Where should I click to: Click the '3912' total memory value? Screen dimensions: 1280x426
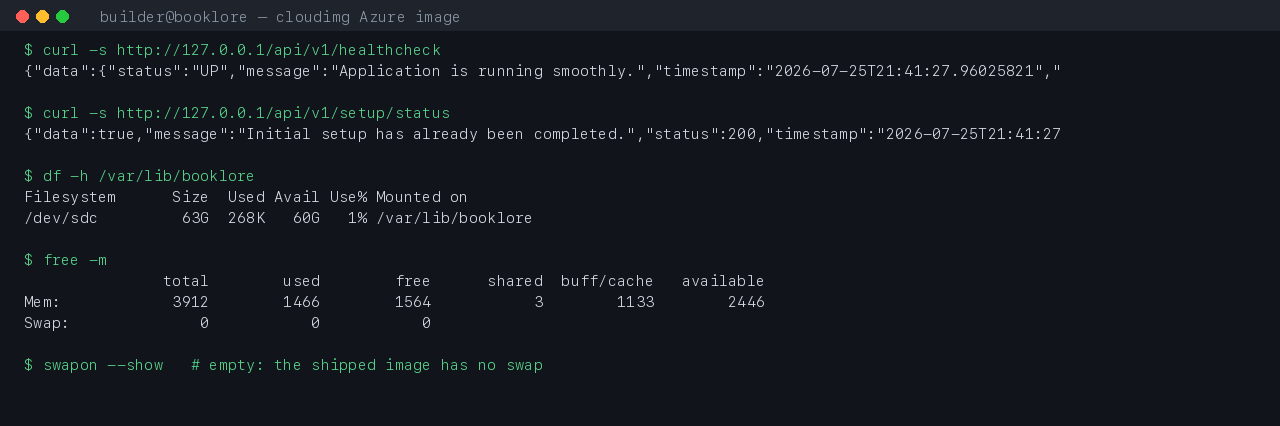pyautogui.click(x=190, y=302)
